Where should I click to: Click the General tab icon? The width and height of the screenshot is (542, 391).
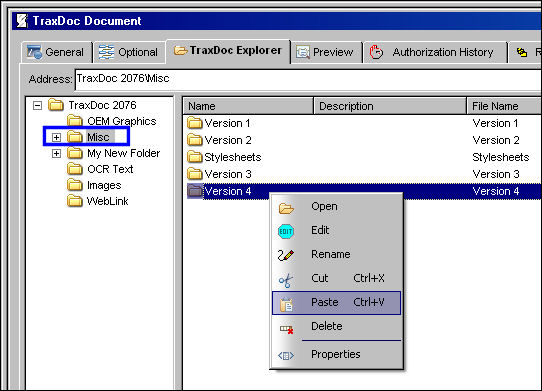pyautogui.click(x=34, y=52)
